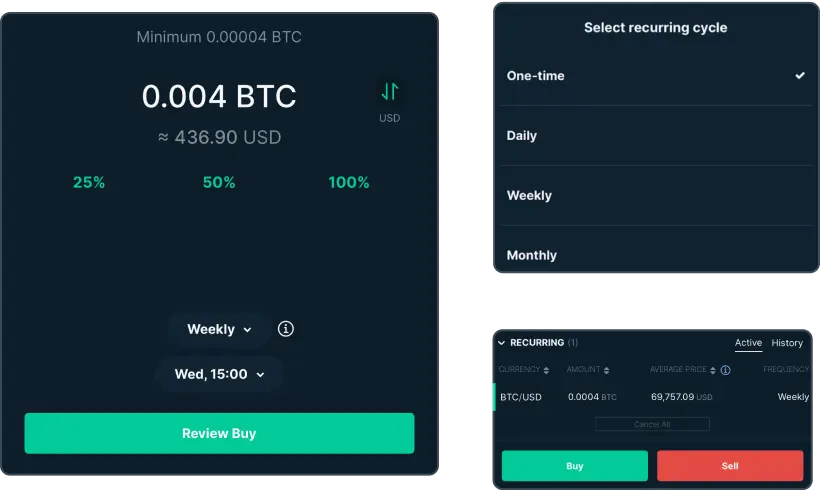Viewport: 820px width, 490px height.
Task: Click checkmark beside One-time option
Action: pyautogui.click(x=800, y=76)
